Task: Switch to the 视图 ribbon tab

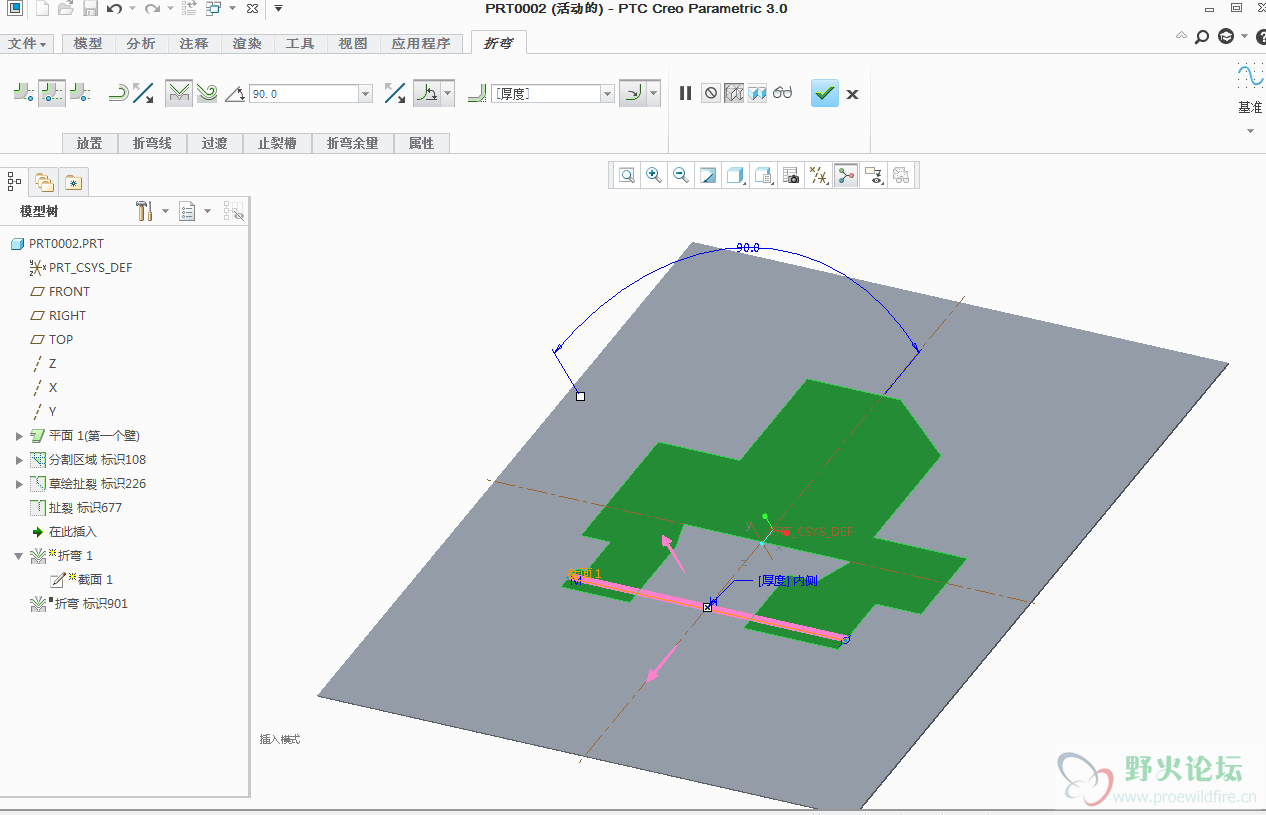Action: [x=353, y=43]
